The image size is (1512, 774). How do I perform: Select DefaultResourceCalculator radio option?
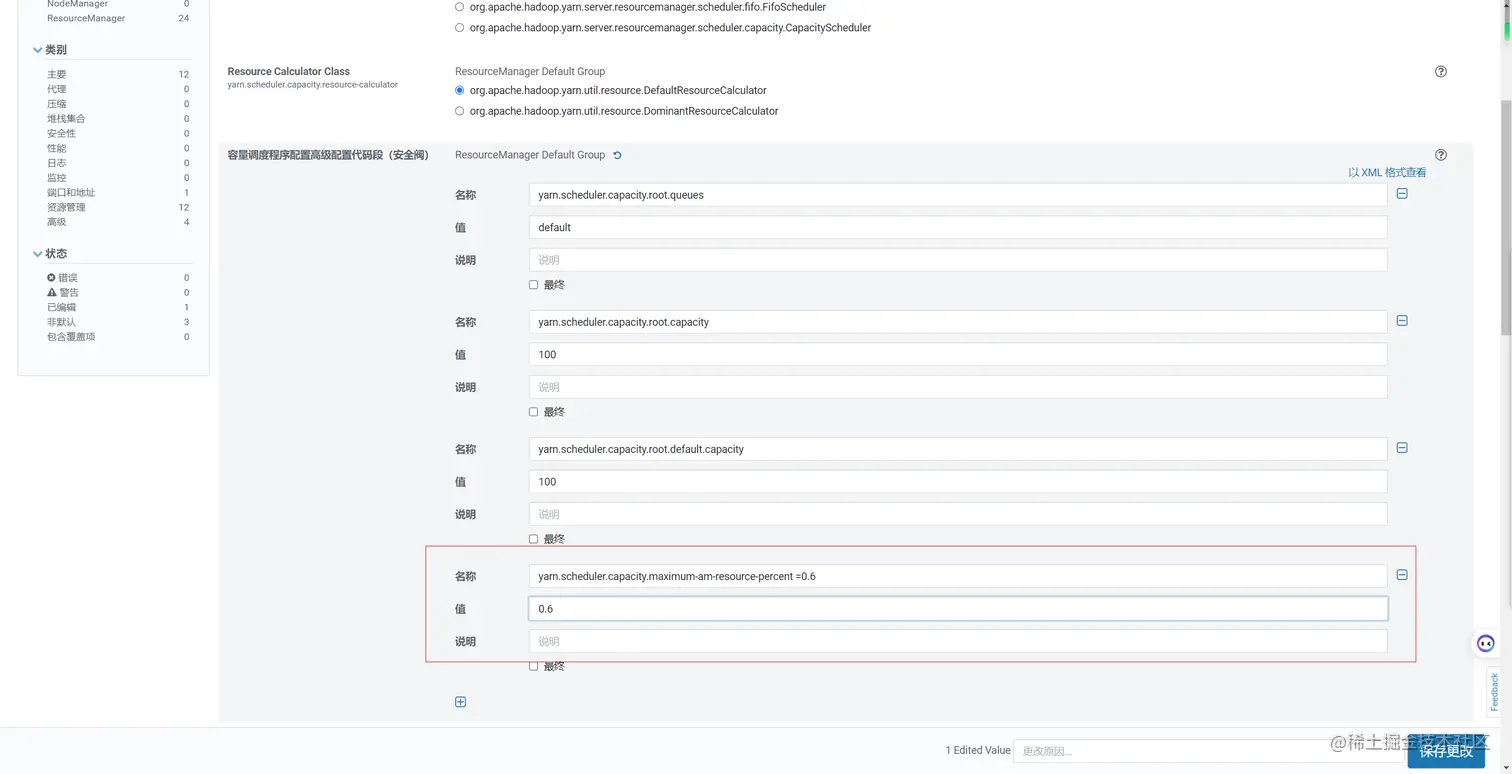460,90
